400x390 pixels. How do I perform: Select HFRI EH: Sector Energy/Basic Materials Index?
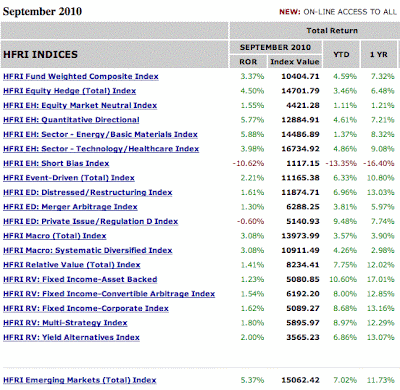click(100, 135)
